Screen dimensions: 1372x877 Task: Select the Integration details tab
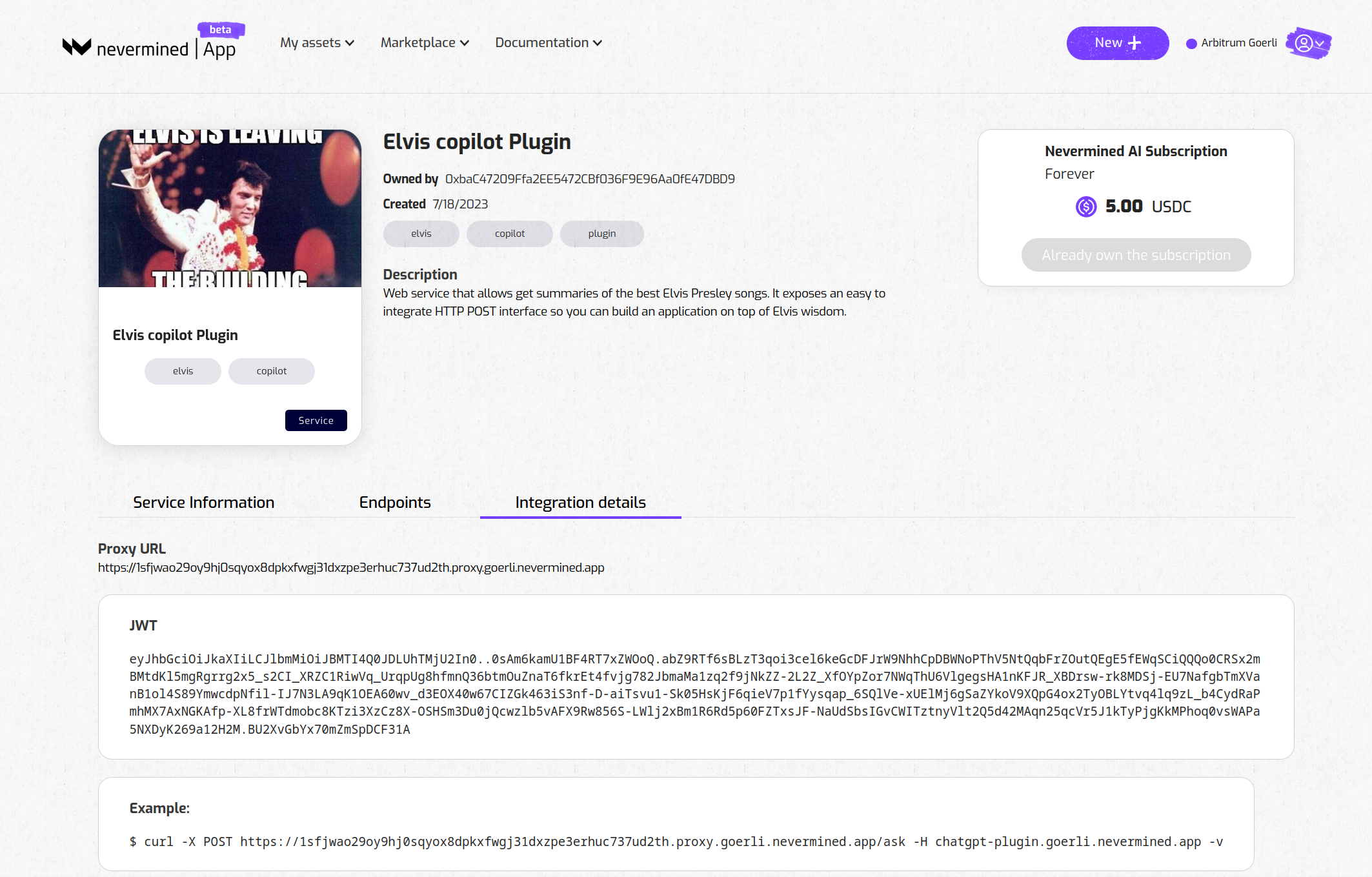click(580, 502)
